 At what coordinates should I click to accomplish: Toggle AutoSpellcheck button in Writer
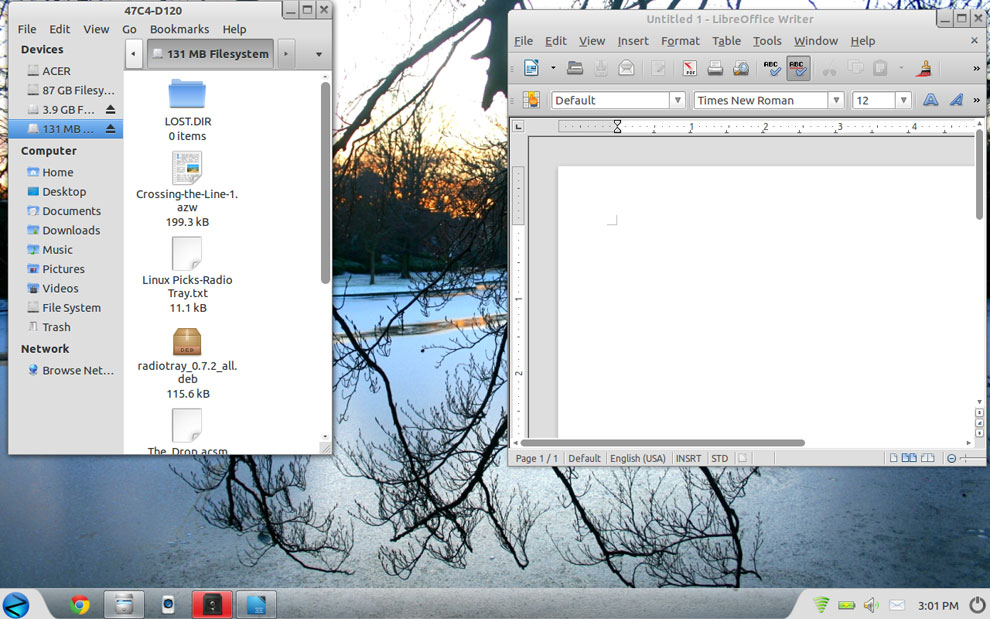coord(798,68)
